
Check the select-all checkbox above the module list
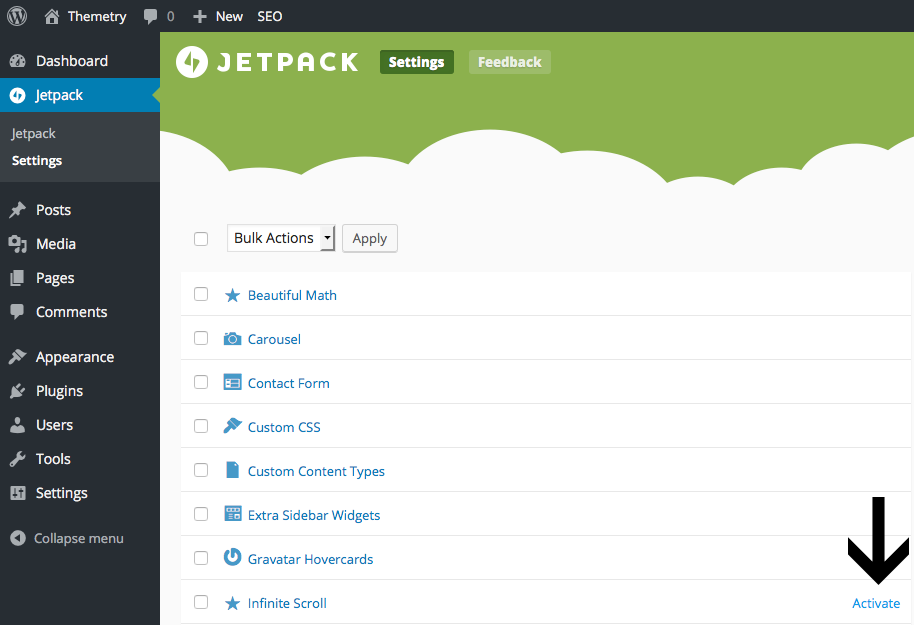[201, 238]
